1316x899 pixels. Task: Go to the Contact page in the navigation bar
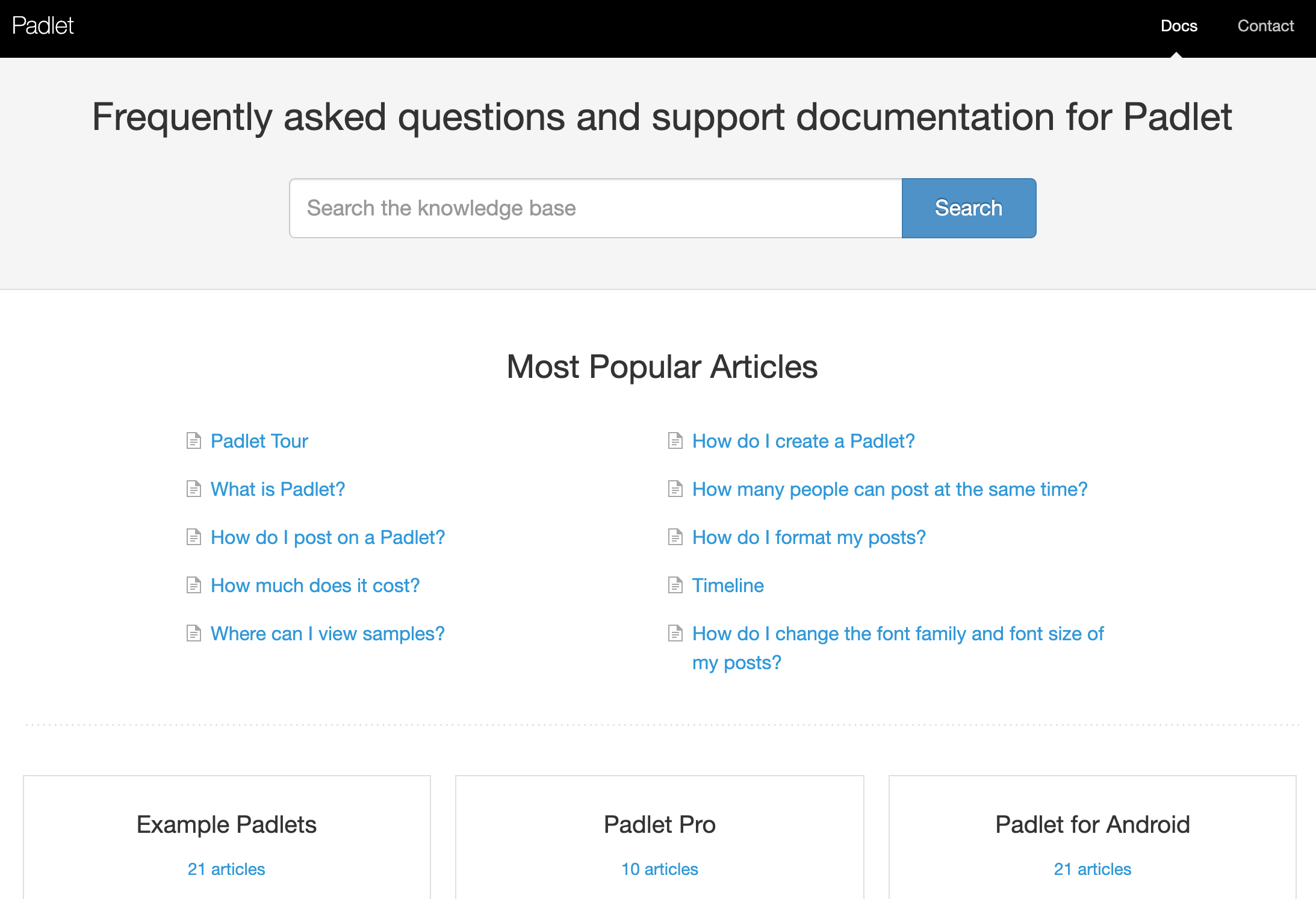tap(1265, 26)
